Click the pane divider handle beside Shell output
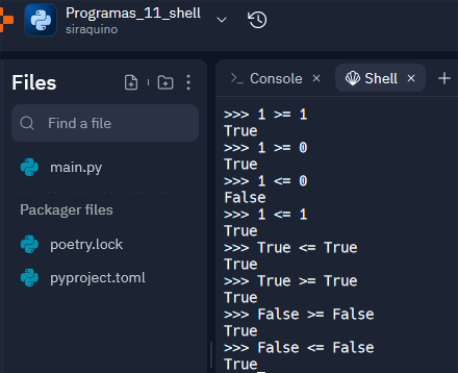Image resolution: width=458 pixels, height=373 pixels. pos(211,355)
